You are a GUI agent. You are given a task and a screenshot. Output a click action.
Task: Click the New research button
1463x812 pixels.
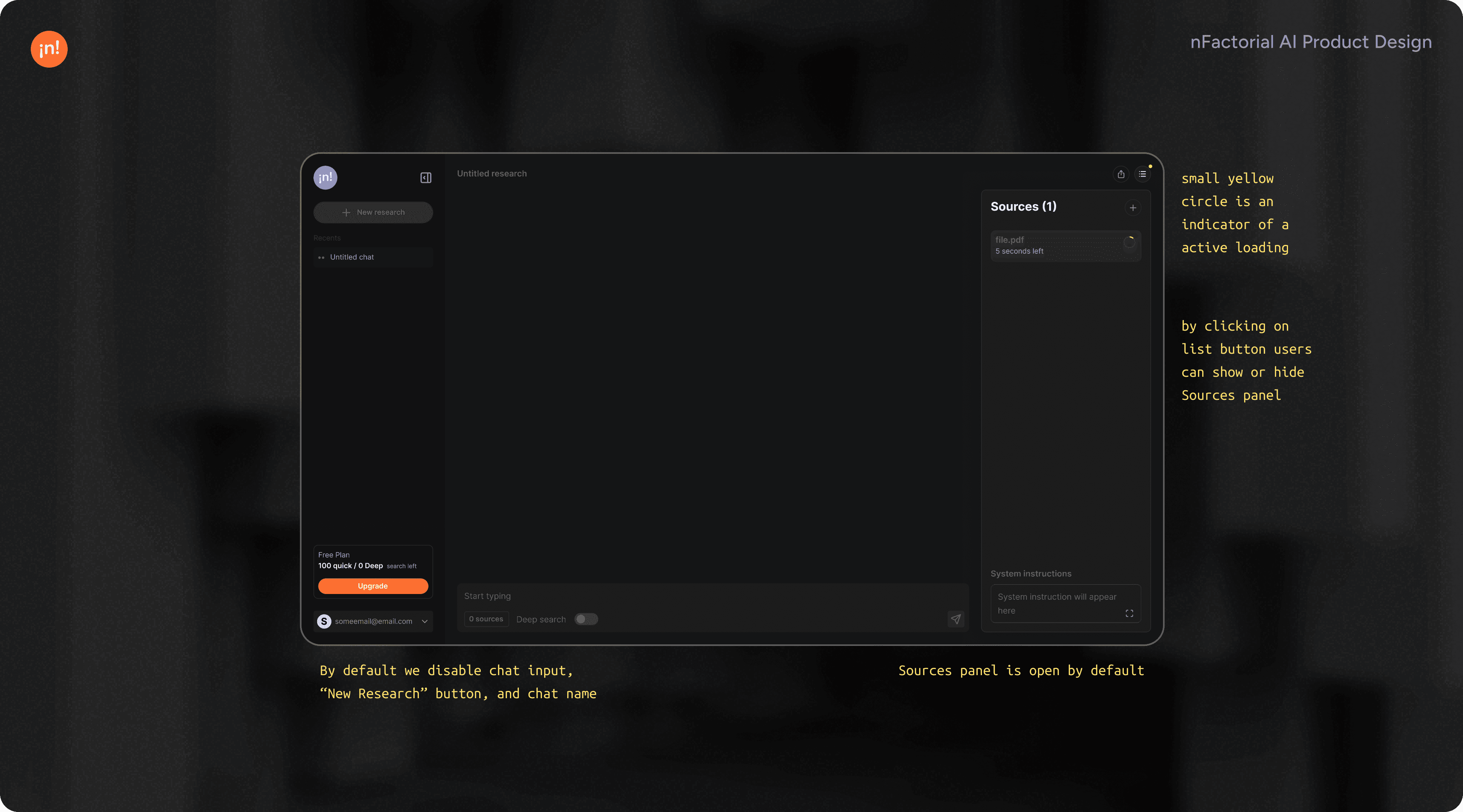pyautogui.click(x=373, y=212)
